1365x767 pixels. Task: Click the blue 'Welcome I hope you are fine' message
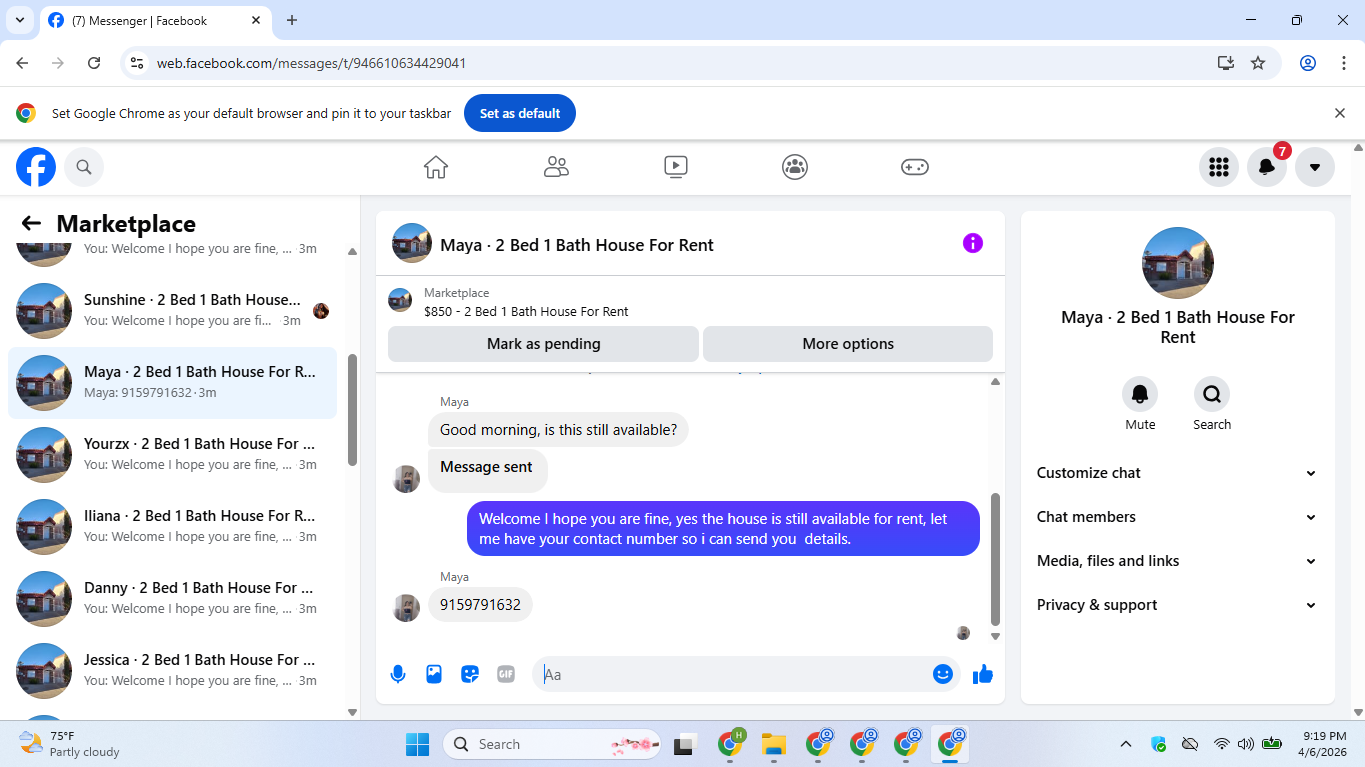[723, 529]
